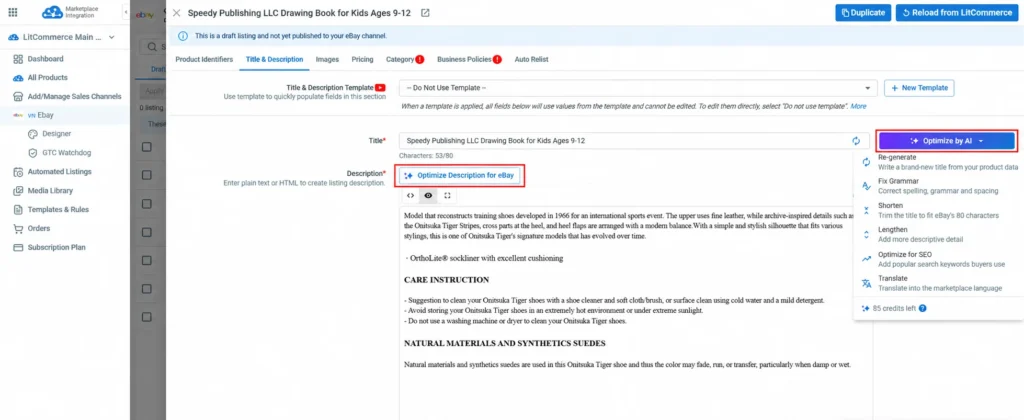Image resolution: width=1024 pixels, height=420 pixels.
Task: Click the Add/Manage Sales Channels store icon
Action: pos(18,97)
